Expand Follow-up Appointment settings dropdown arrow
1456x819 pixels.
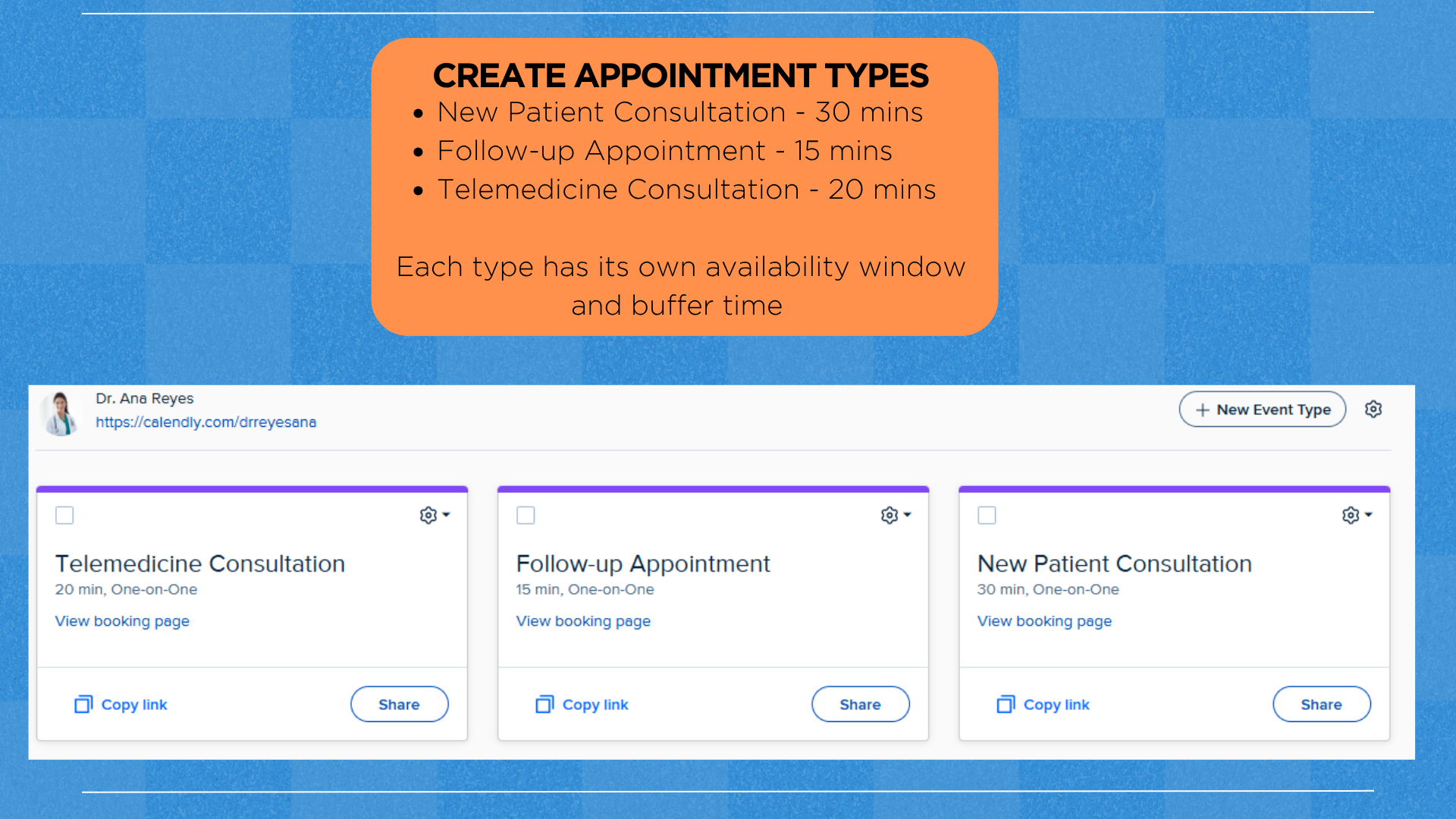908,515
